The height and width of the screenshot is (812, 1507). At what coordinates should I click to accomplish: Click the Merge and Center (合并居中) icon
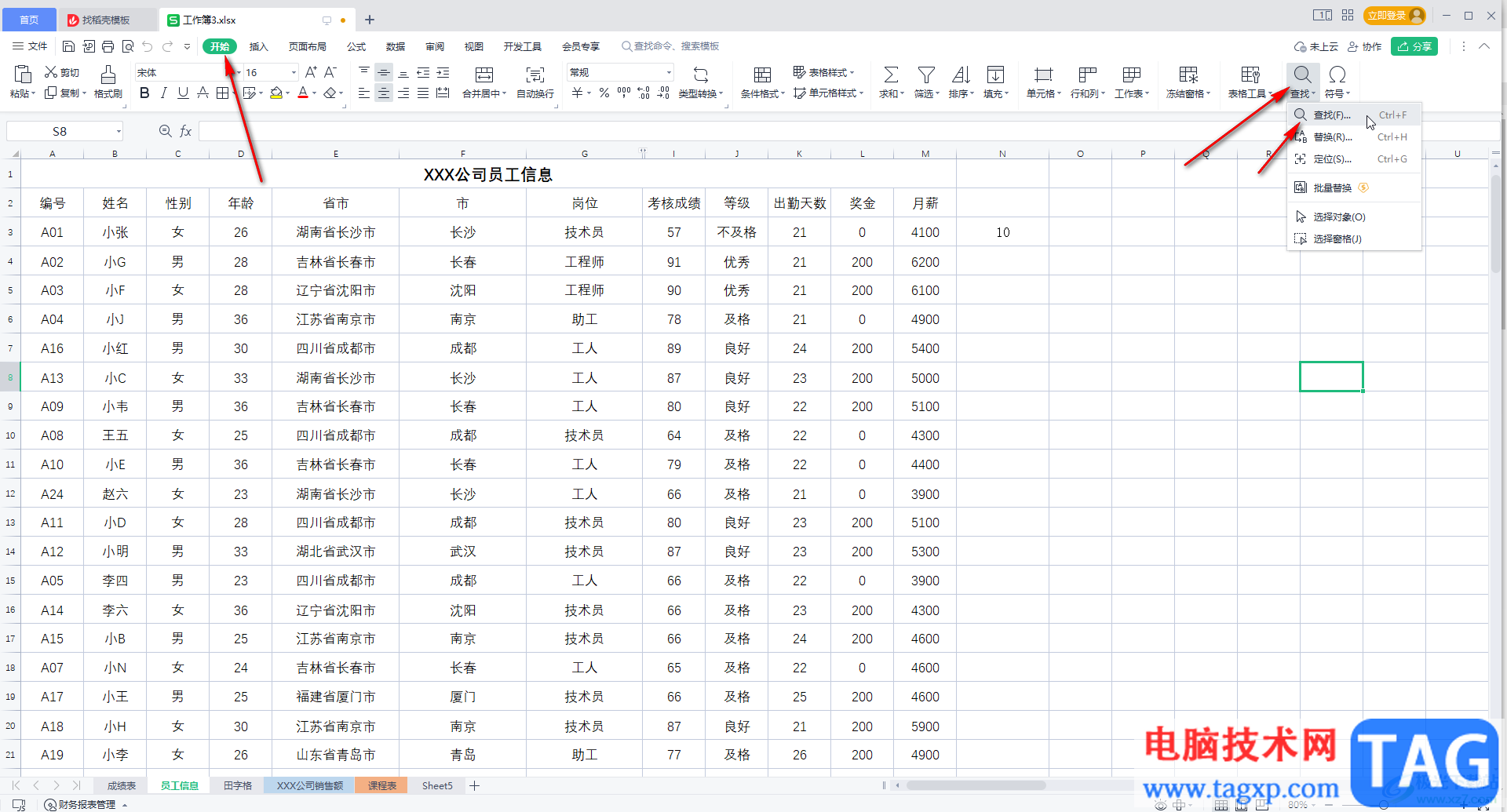(x=483, y=75)
